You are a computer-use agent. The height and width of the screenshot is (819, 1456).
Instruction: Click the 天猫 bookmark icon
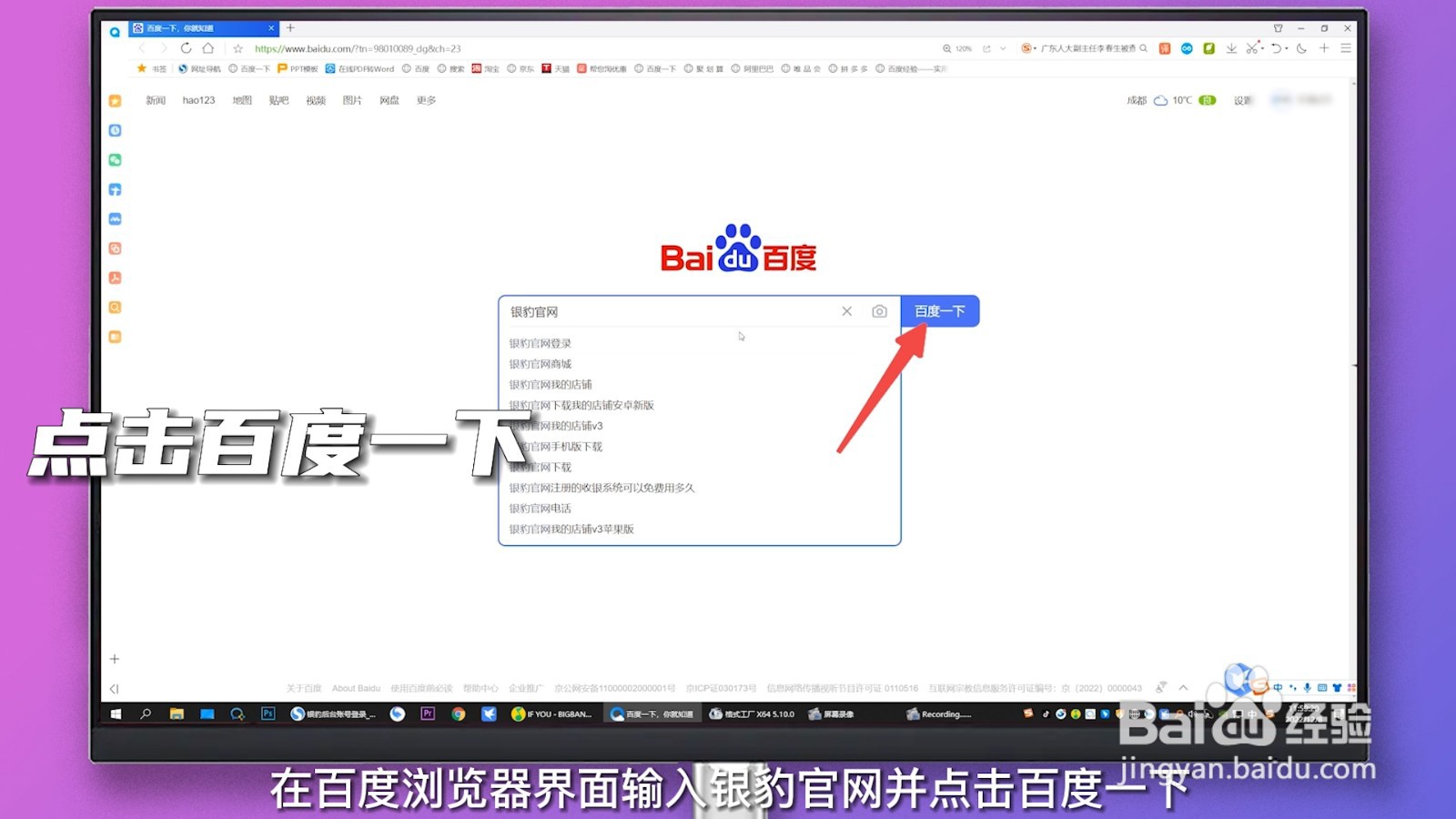pyautogui.click(x=547, y=68)
